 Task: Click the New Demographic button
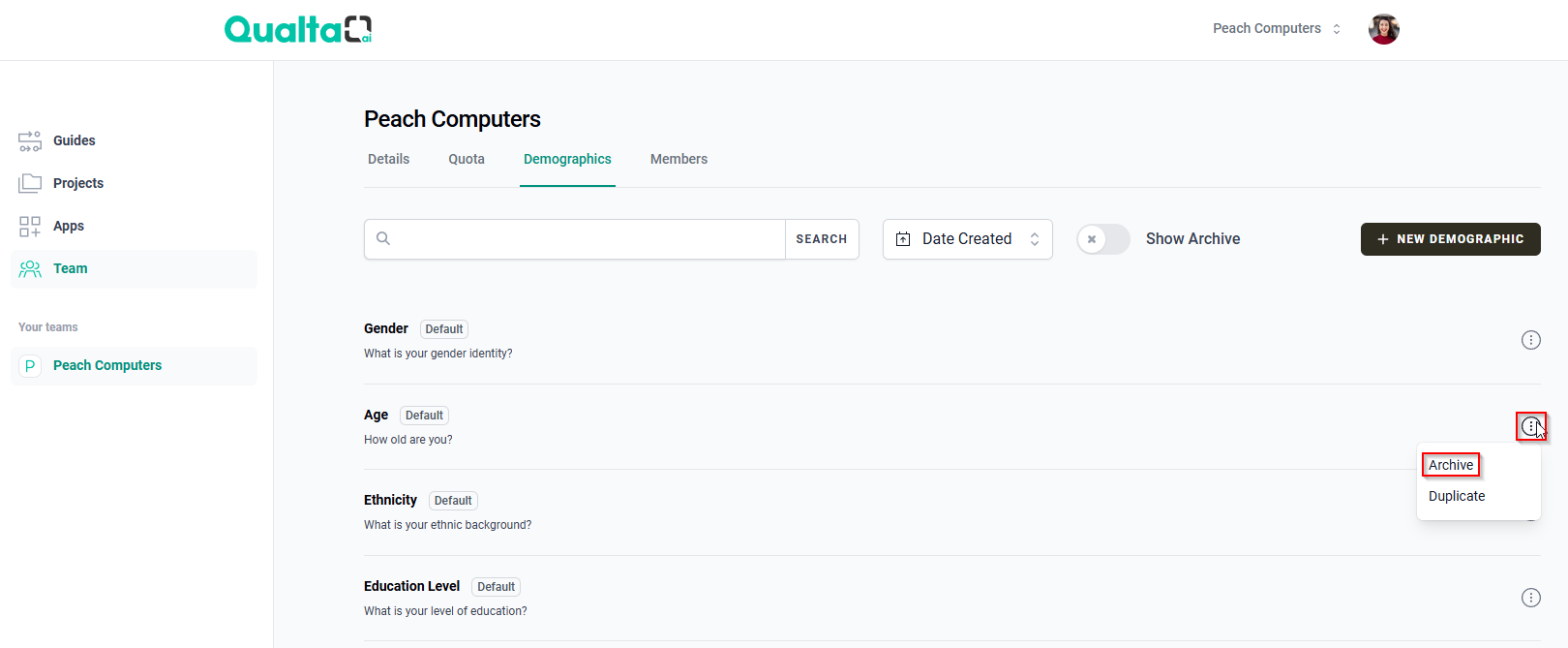point(1451,239)
